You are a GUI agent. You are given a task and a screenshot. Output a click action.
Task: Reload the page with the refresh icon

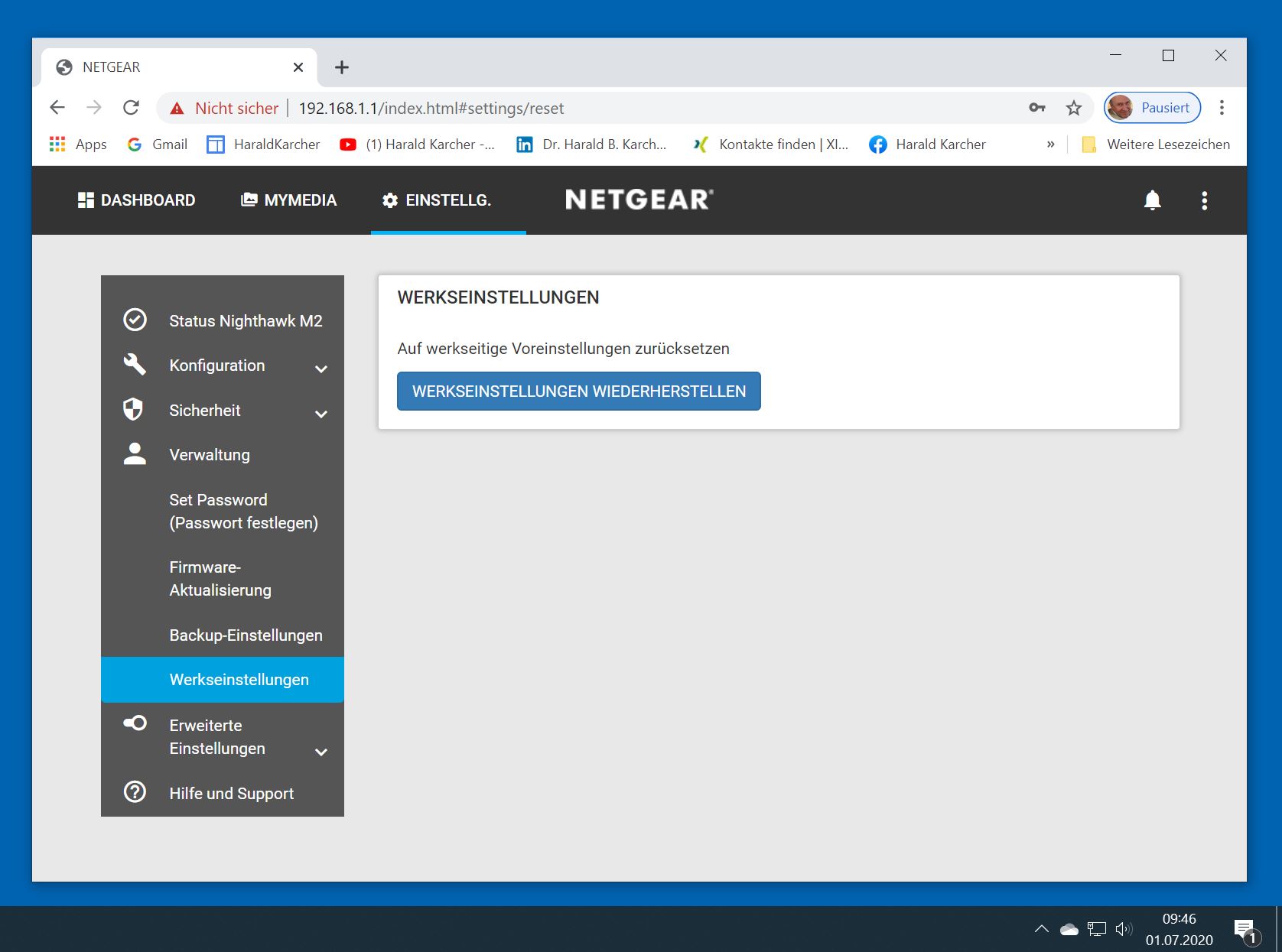click(x=131, y=108)
